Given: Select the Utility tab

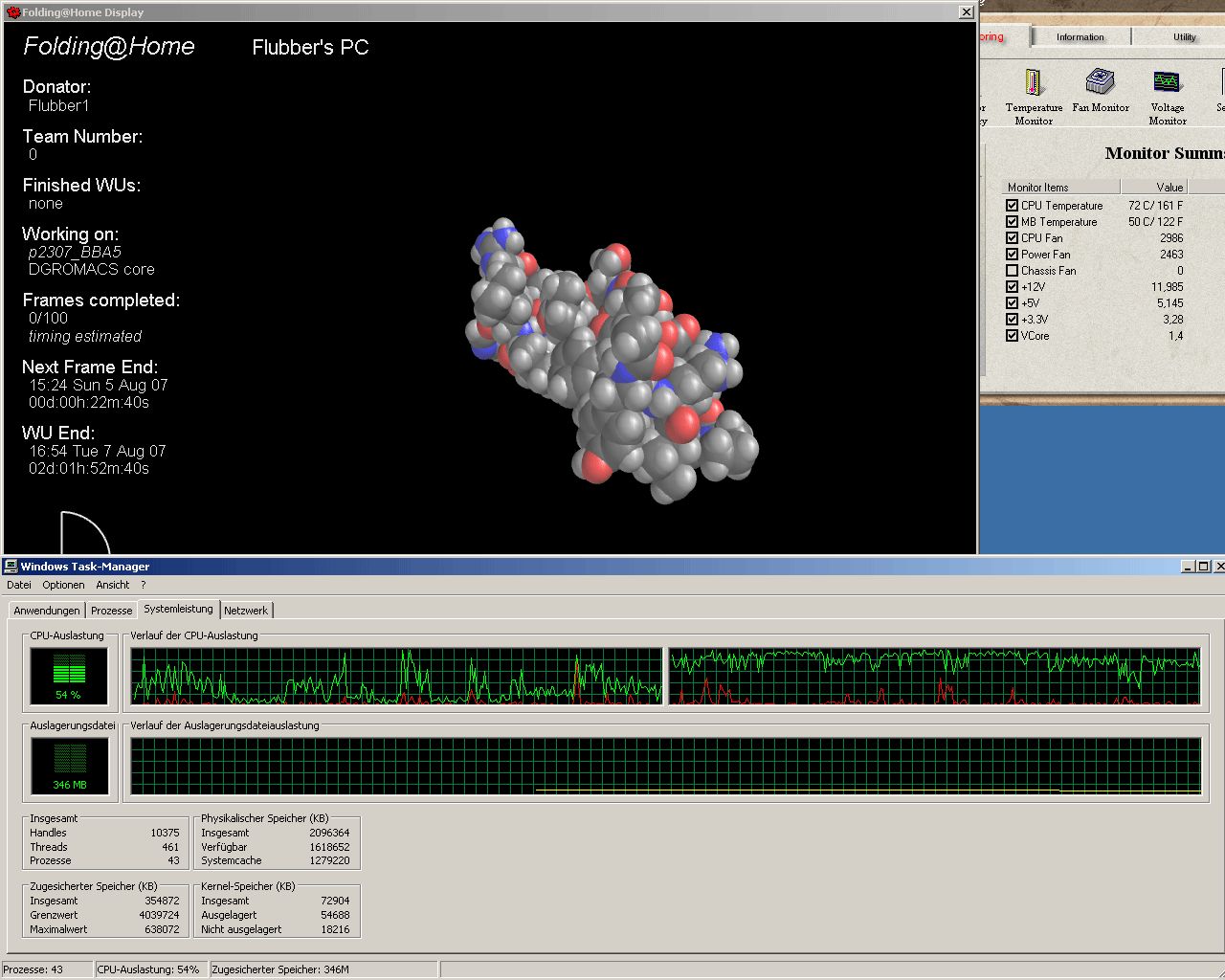Looking at the screenshot, I should click(1184, 37).
